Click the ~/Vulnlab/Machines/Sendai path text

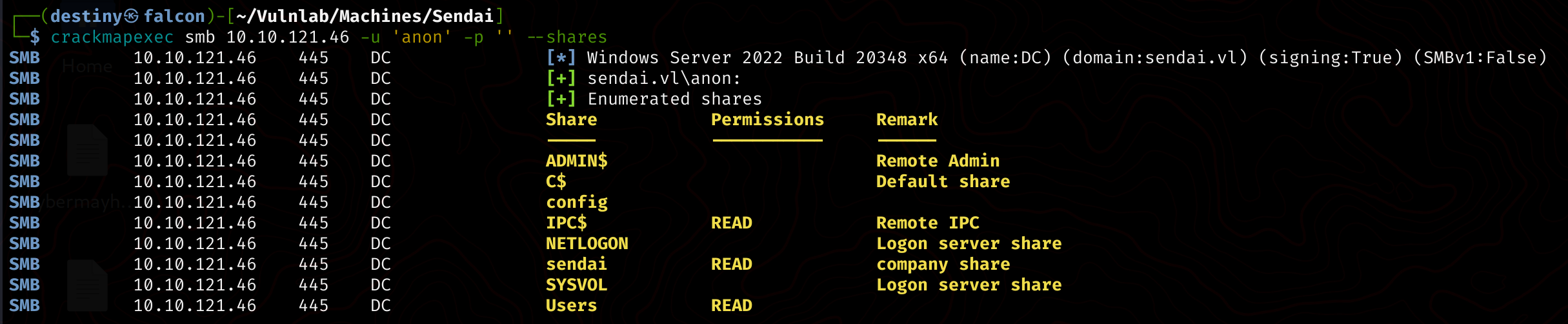[365, 15]
